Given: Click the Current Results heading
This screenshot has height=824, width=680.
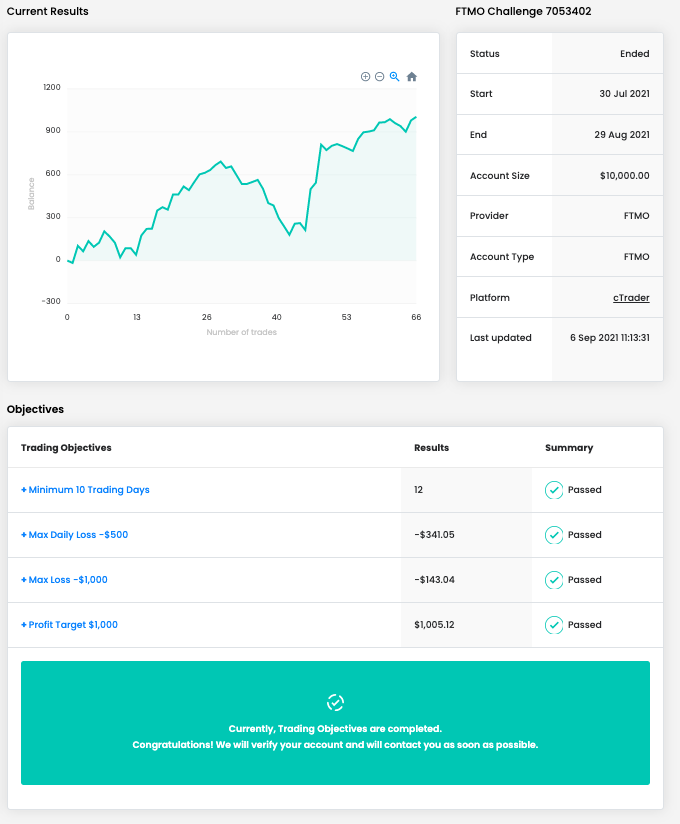Looking at the screenshot, I should pyautogui.click(x=48, y=12).
